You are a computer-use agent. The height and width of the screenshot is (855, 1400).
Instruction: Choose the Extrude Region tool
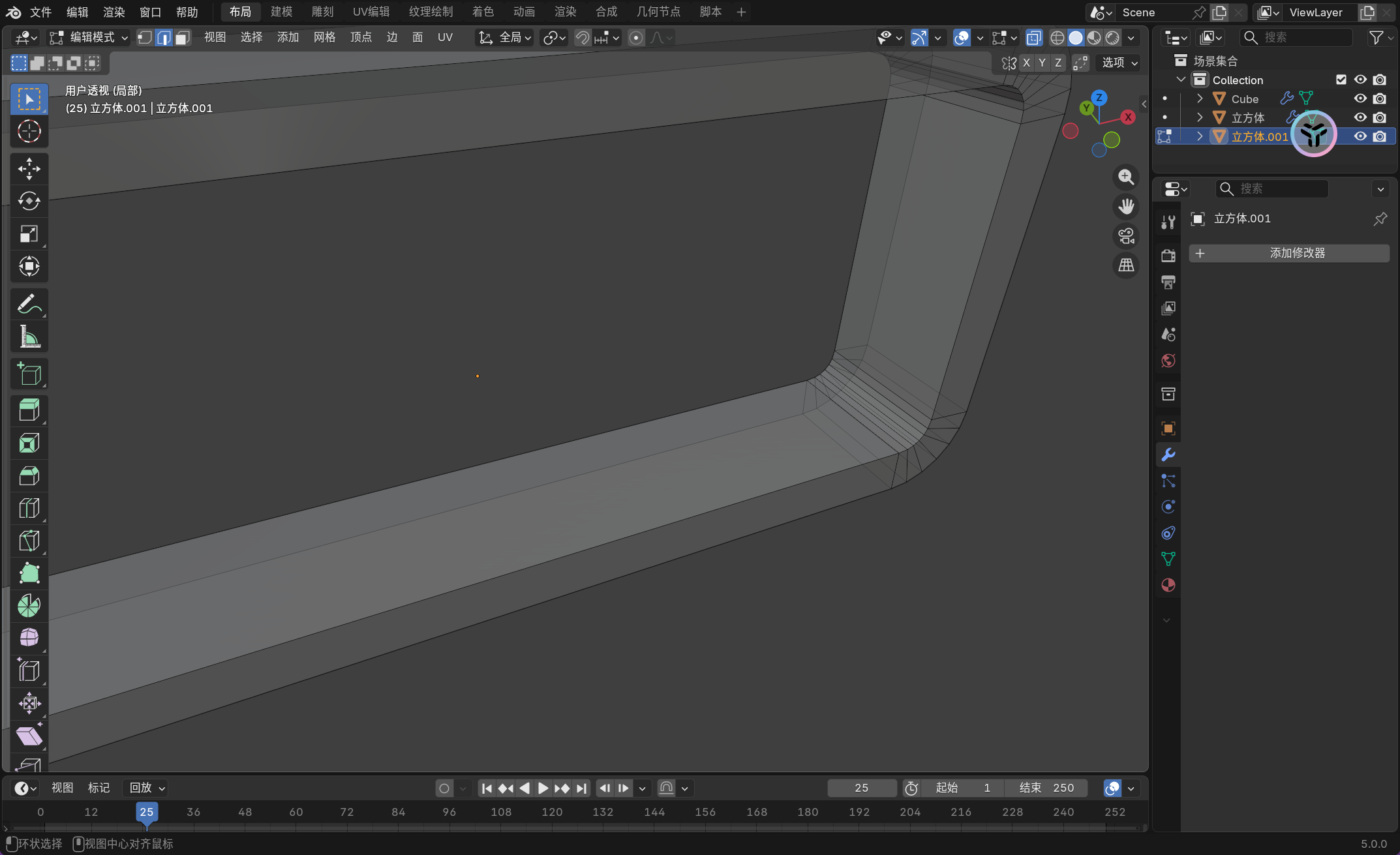point(29,410)
